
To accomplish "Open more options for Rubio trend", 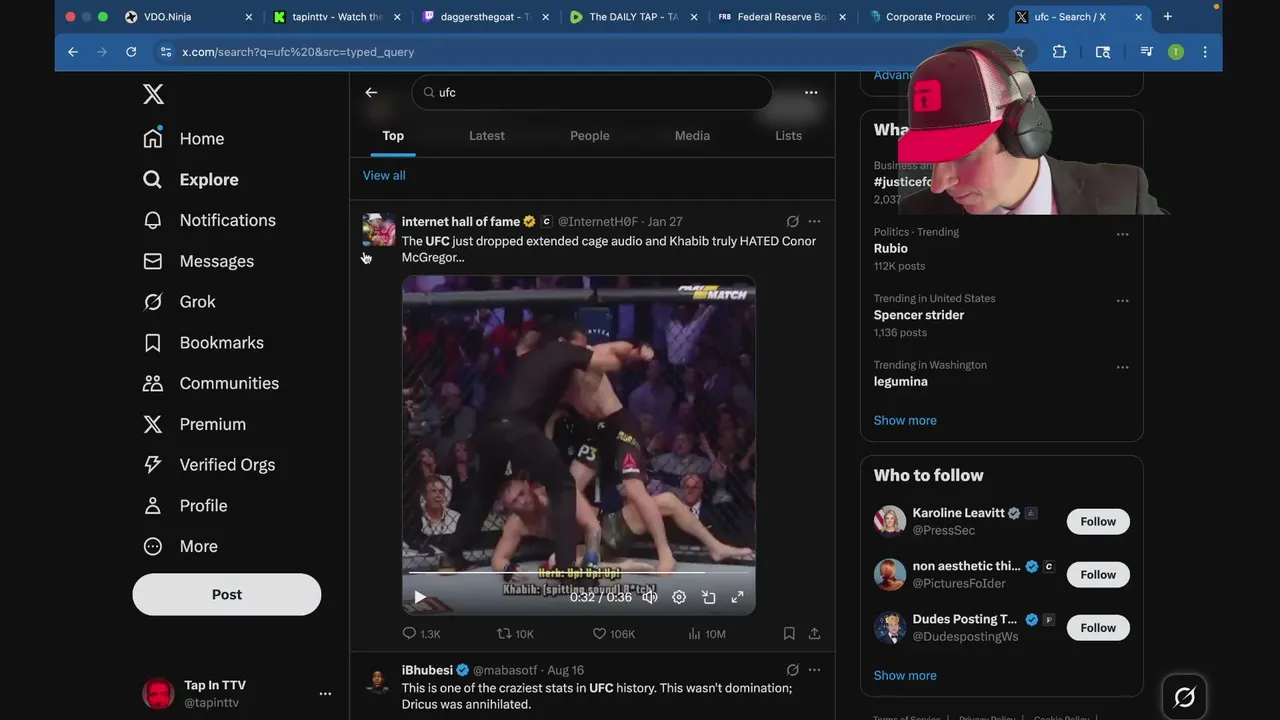I will pyautogui.click(x=1122, y=234).
